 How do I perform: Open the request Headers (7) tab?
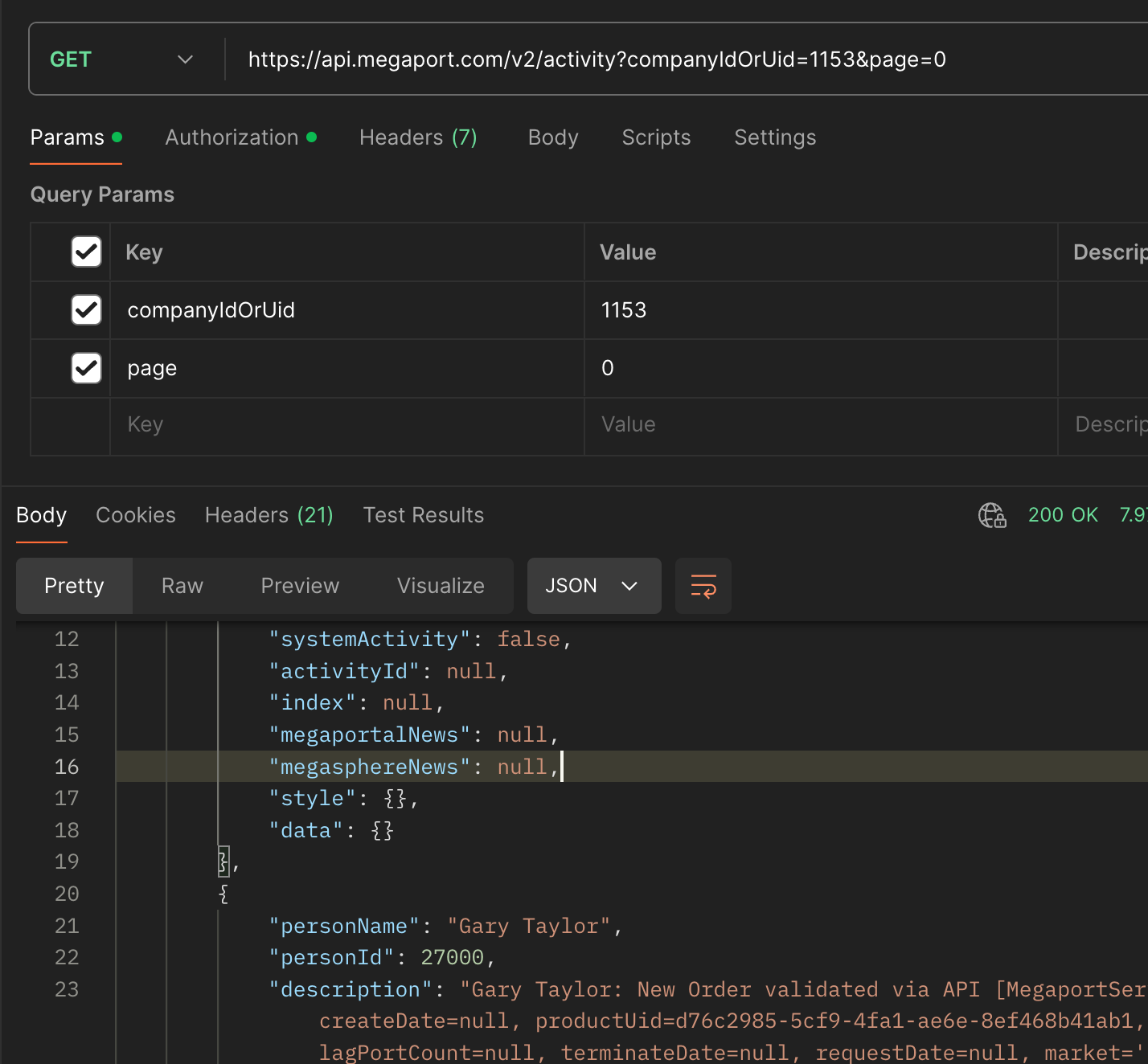tap(418, 137)
